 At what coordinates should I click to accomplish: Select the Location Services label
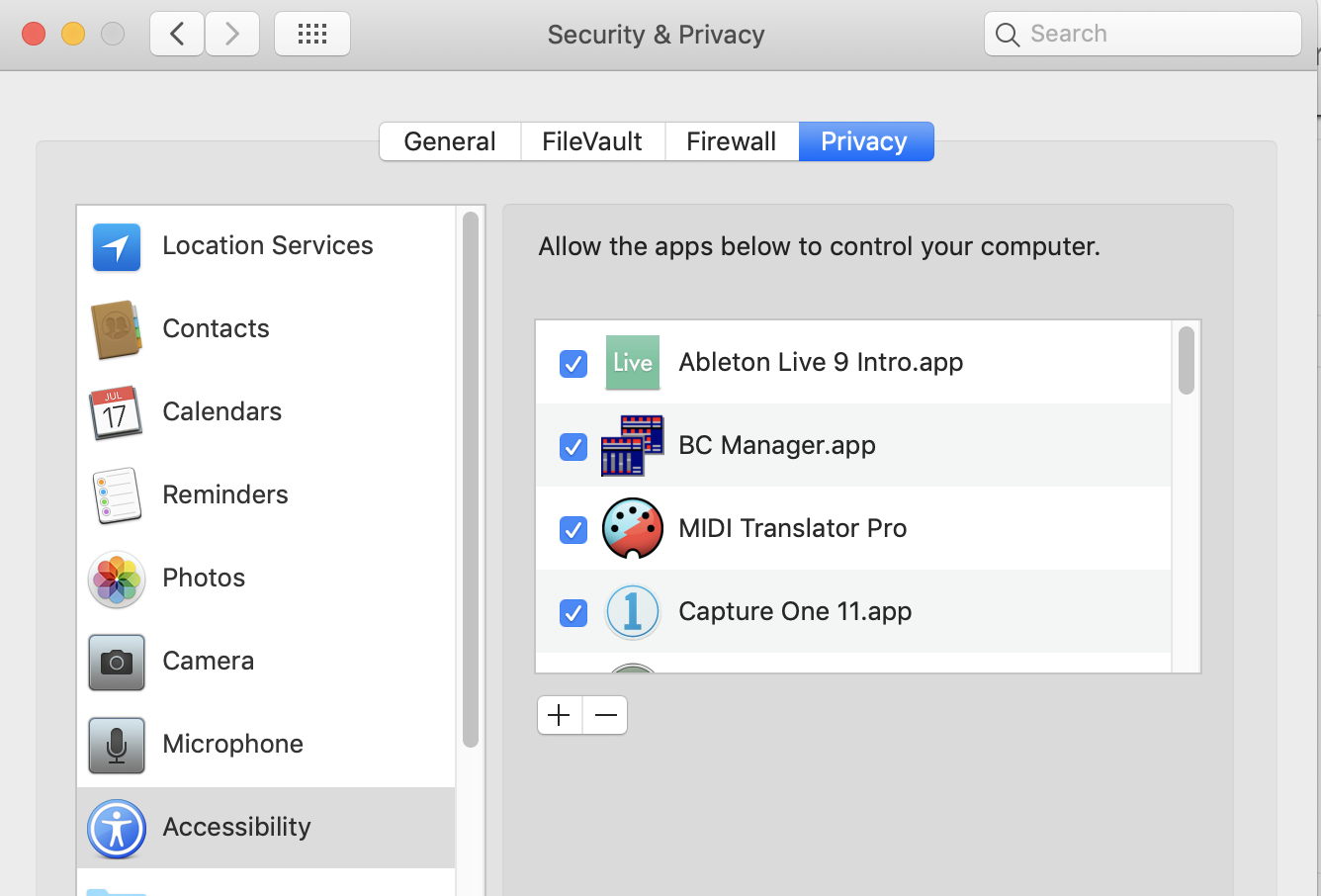(x=268, y=245)
